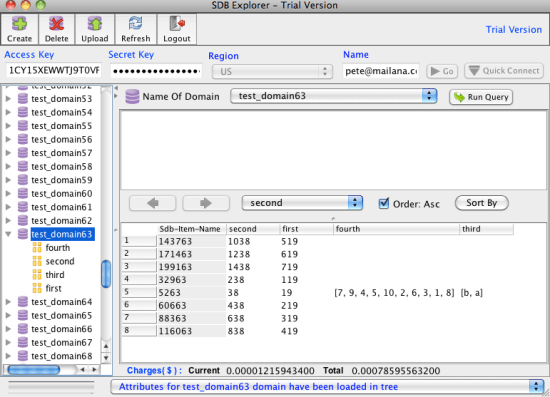Click the tree scrollbar up arrow
Screen dimensions: 550x397
tap(106, 346)
